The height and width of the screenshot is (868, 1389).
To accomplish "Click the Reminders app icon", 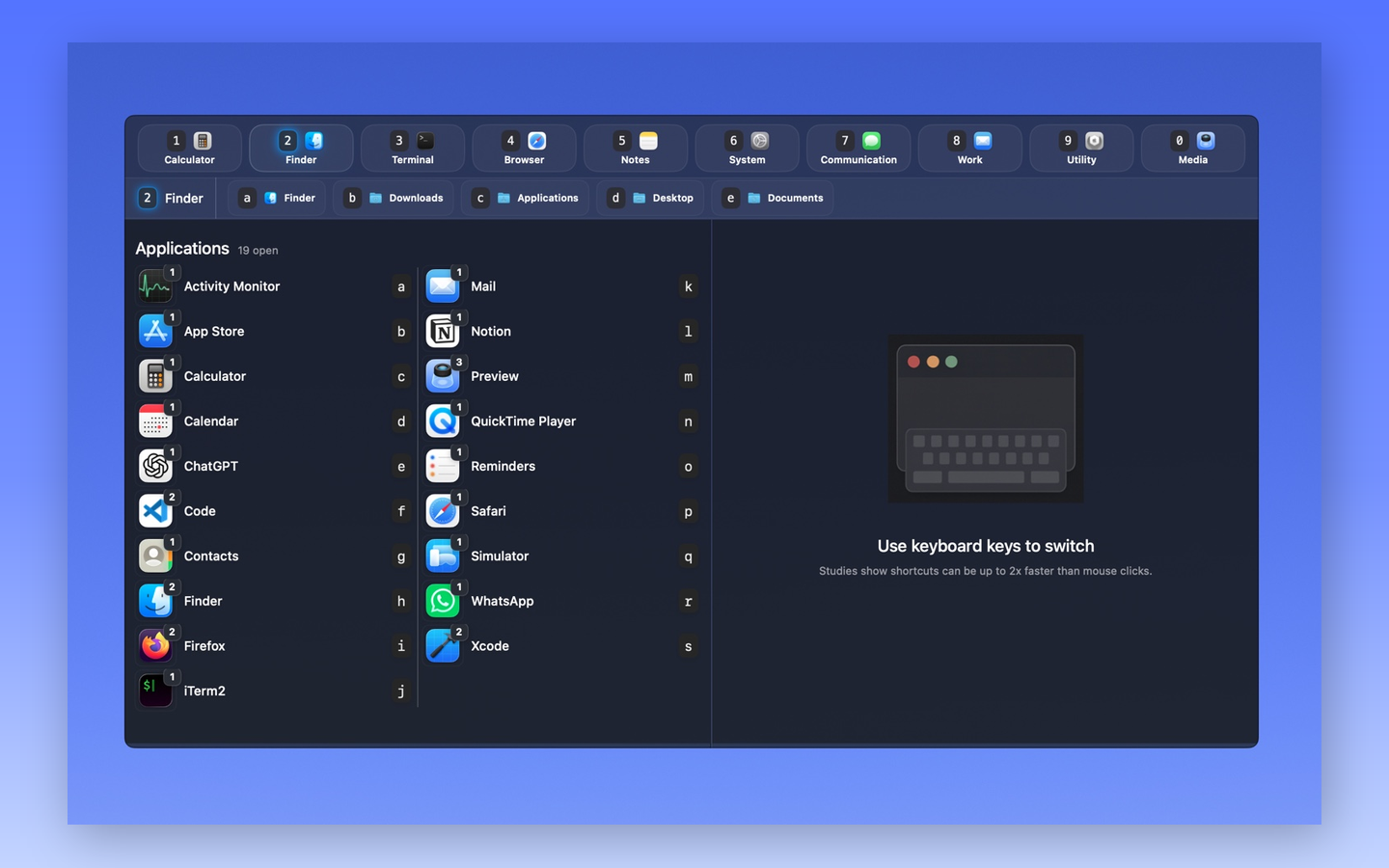I will pyautogui.click(x=443, y=466).
